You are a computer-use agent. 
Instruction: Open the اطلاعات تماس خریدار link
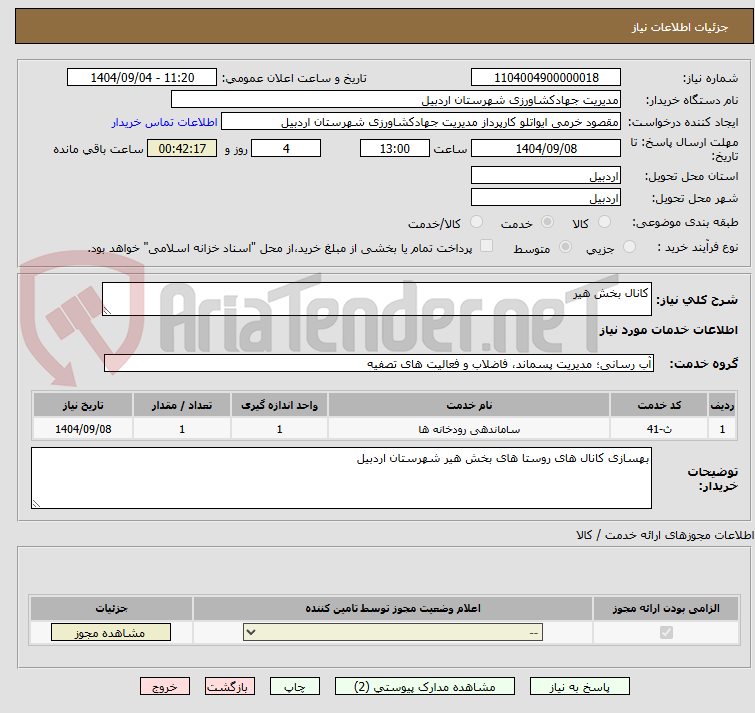[165, 122]
